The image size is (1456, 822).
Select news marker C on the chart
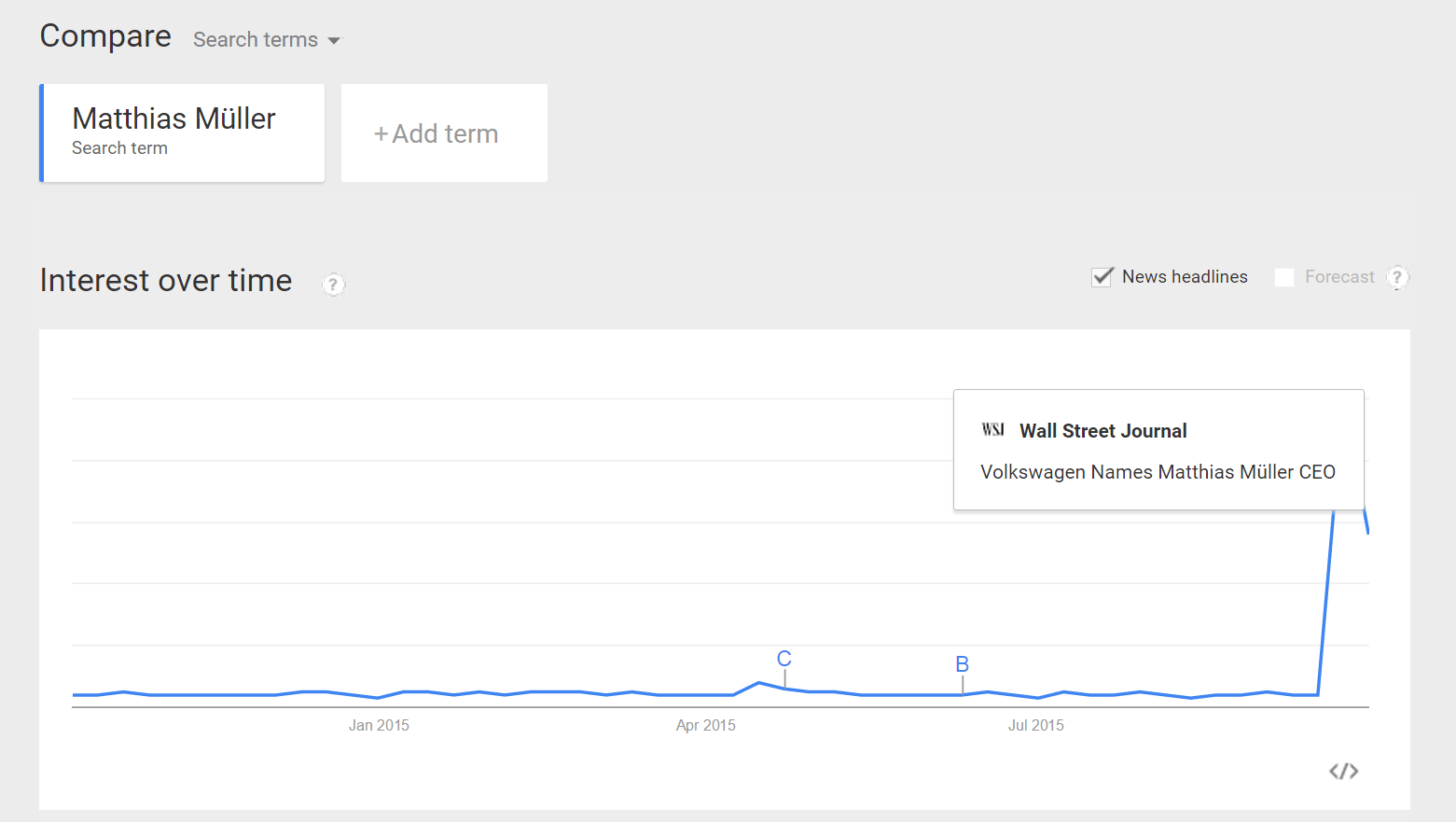click(x=784, y=659)
